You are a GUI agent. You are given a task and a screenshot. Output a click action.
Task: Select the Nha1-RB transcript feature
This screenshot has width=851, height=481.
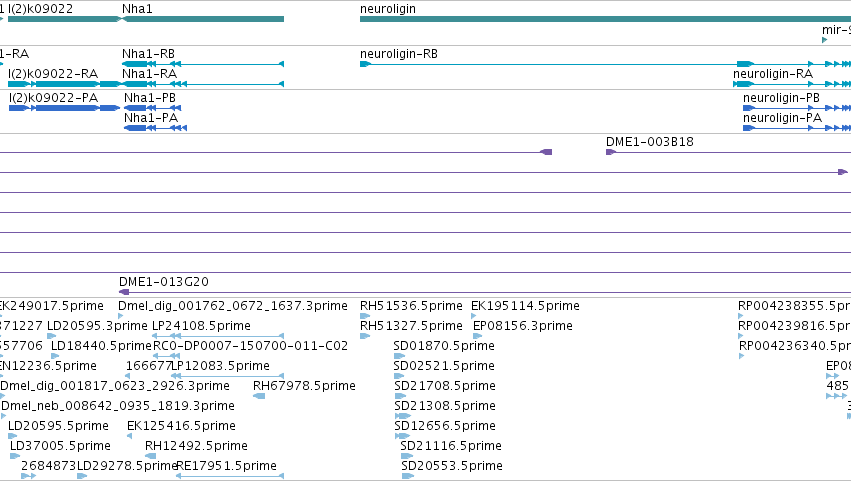203,64
